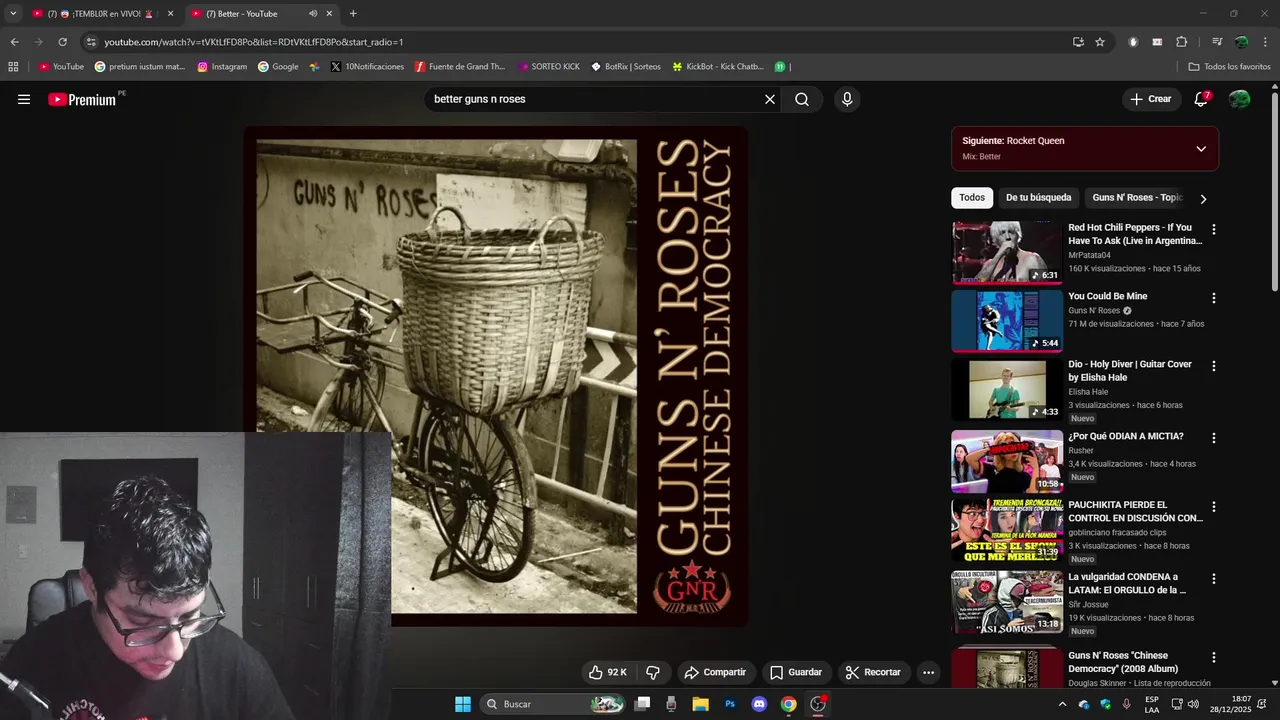Screen dimensions: 1280x720
Task: Open the YouTube bookmark in bookmarks bar
Action: click(61, 67)
